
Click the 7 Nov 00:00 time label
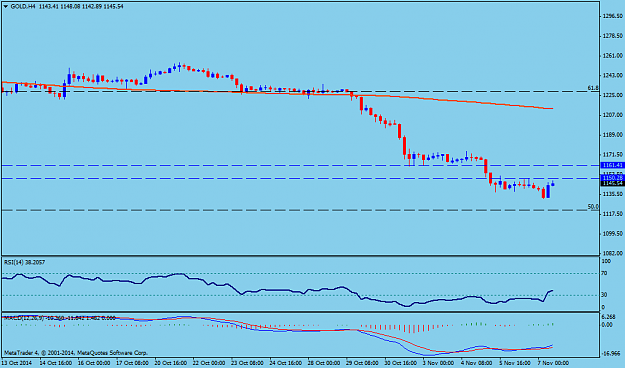[x=553, y=363]
